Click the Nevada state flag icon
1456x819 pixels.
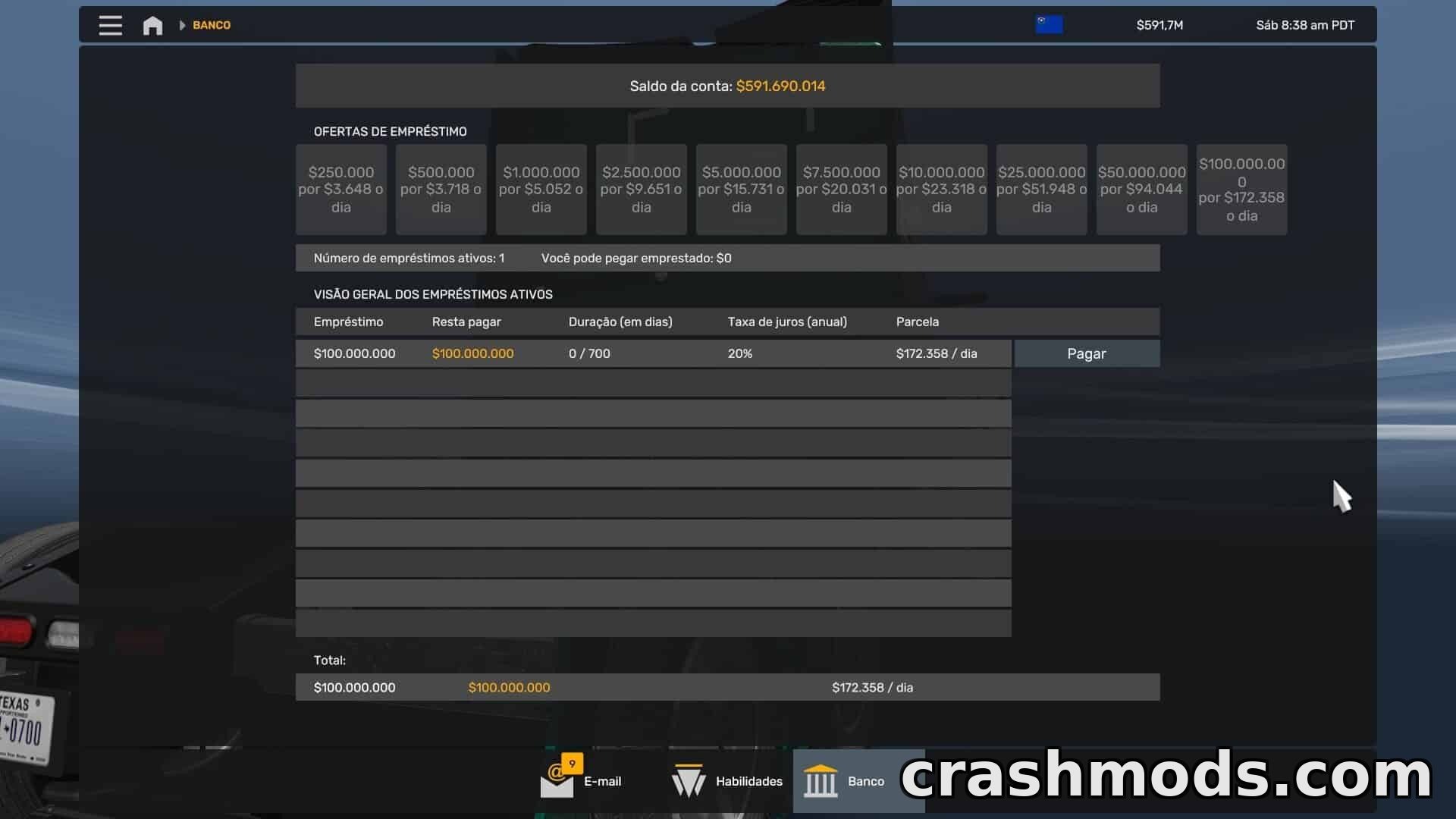(1049, 25)
